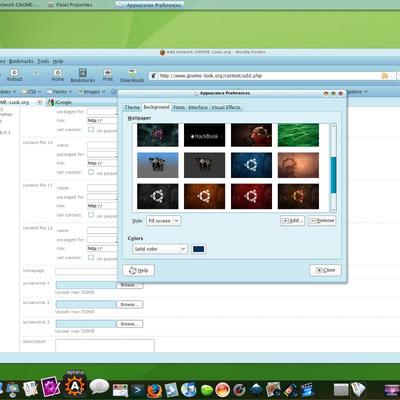This screenshot has height=400, width=400.
Task: Open the purple pen-and-paper dock icon
Action: 50,387
